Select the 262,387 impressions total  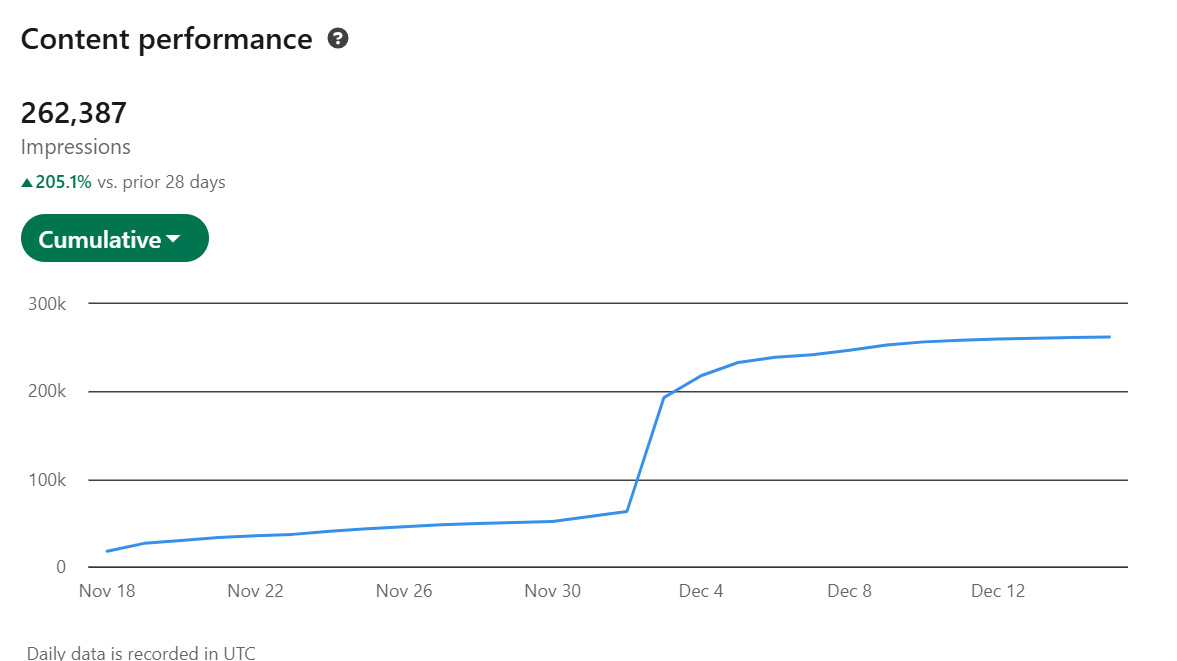click(73, 112)
